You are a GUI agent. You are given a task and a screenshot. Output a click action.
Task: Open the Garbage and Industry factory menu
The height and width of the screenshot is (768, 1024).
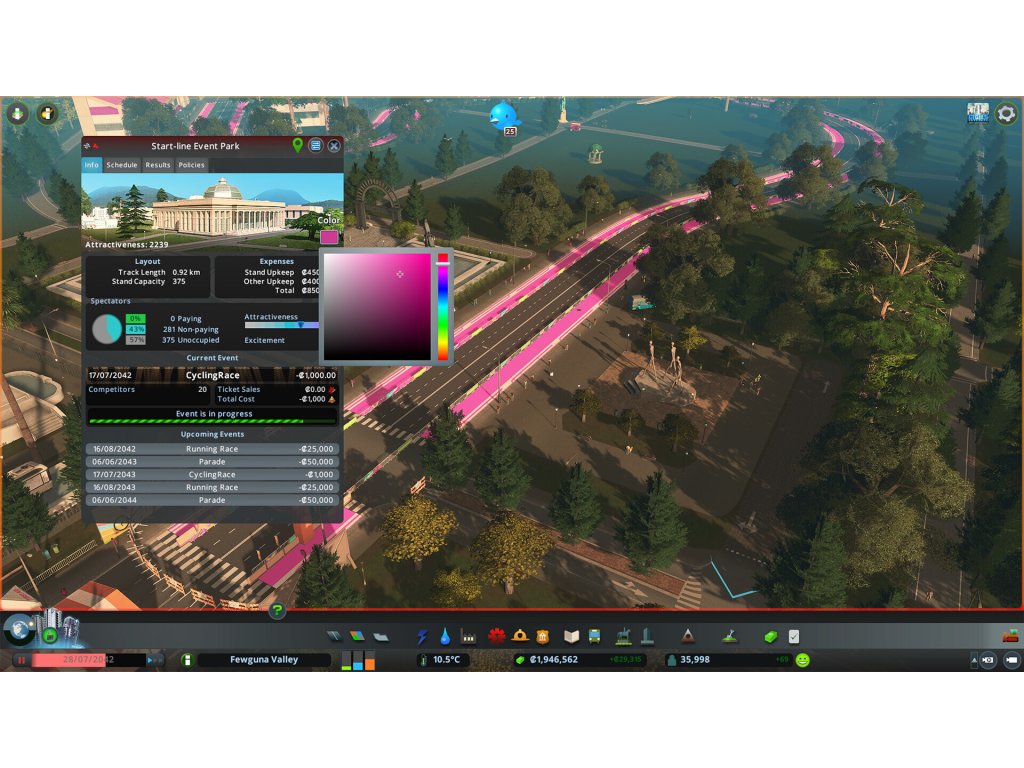click(468, 635)
